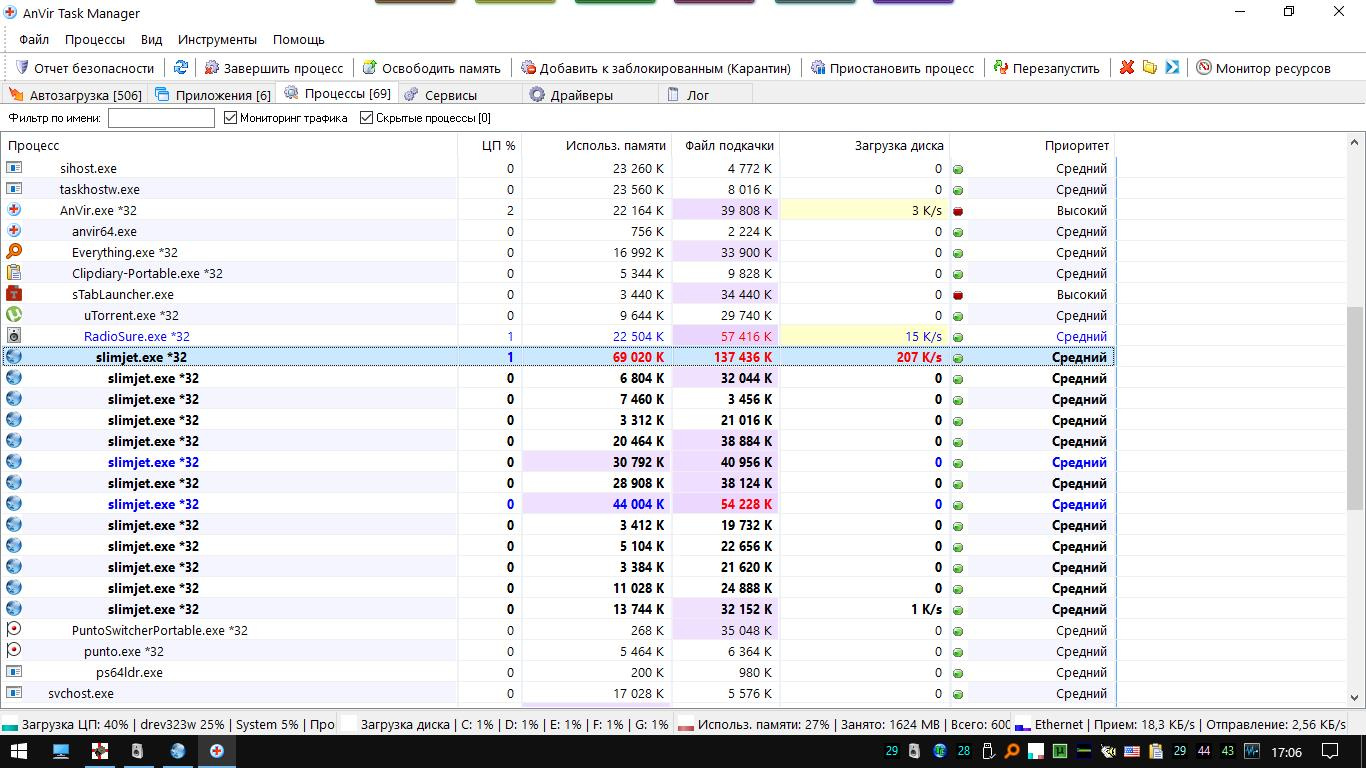Click the Slimjet globe icon on the taskbar
1366x768 pixels.
pos(177,751)
